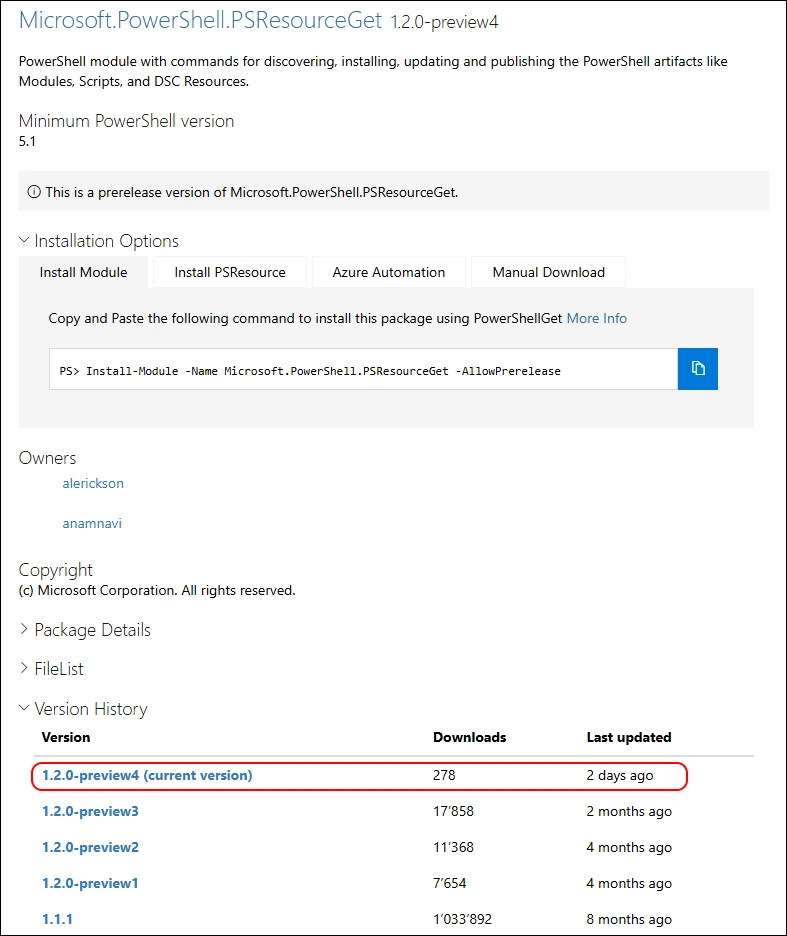Open version 1.2.0-preview3 link
This screenshot has height=936, width=787.
tap(90, 811)
